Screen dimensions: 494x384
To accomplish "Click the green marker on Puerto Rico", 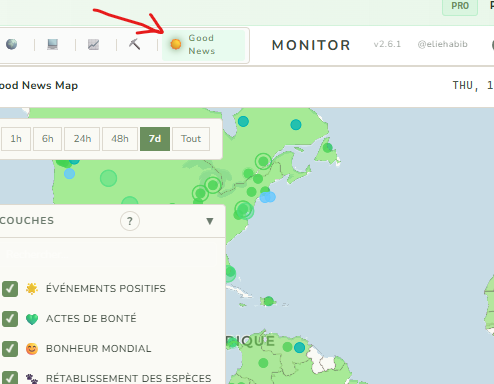I will (269, 301).
